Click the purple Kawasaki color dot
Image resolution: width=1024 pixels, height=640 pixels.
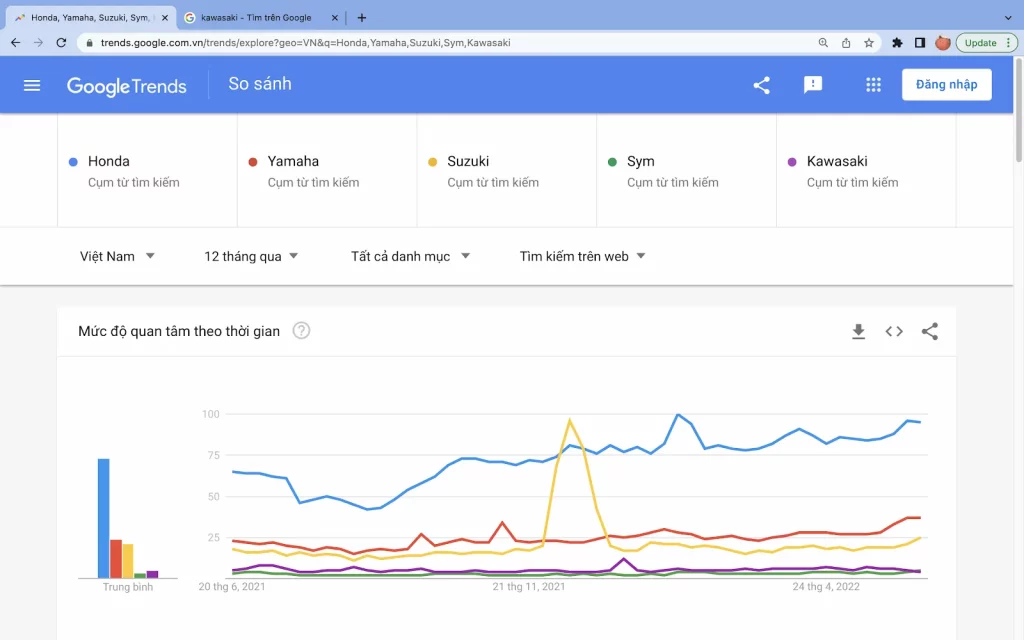(x=792, y=162)
